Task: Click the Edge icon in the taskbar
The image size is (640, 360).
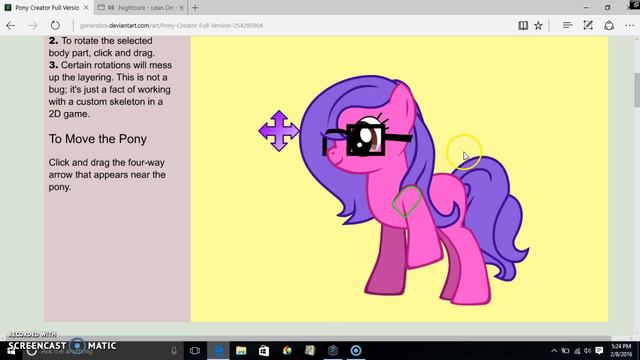Action: tap(218, 351)
